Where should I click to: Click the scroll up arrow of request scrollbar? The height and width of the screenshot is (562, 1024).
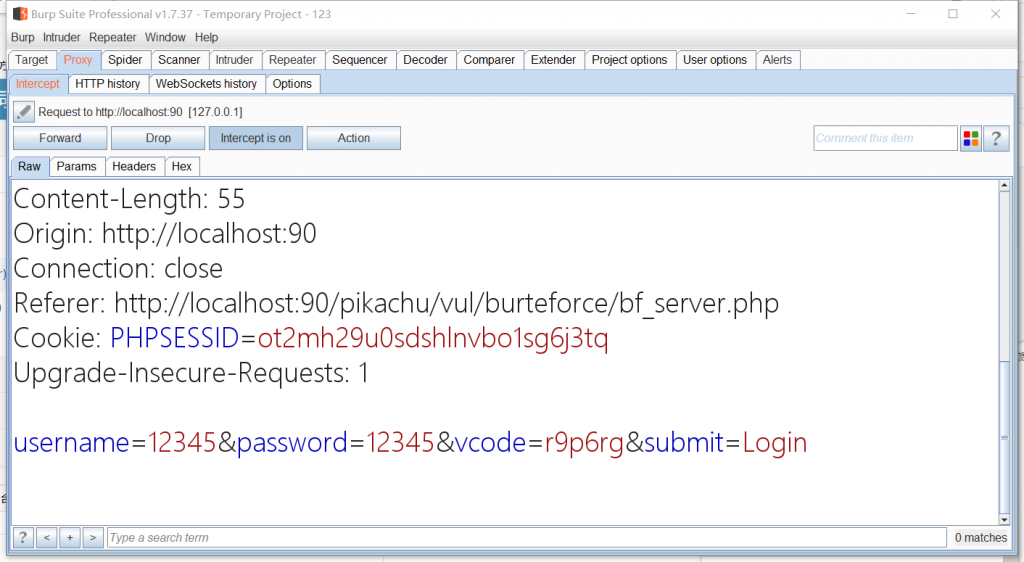(x=1004, y=188)
